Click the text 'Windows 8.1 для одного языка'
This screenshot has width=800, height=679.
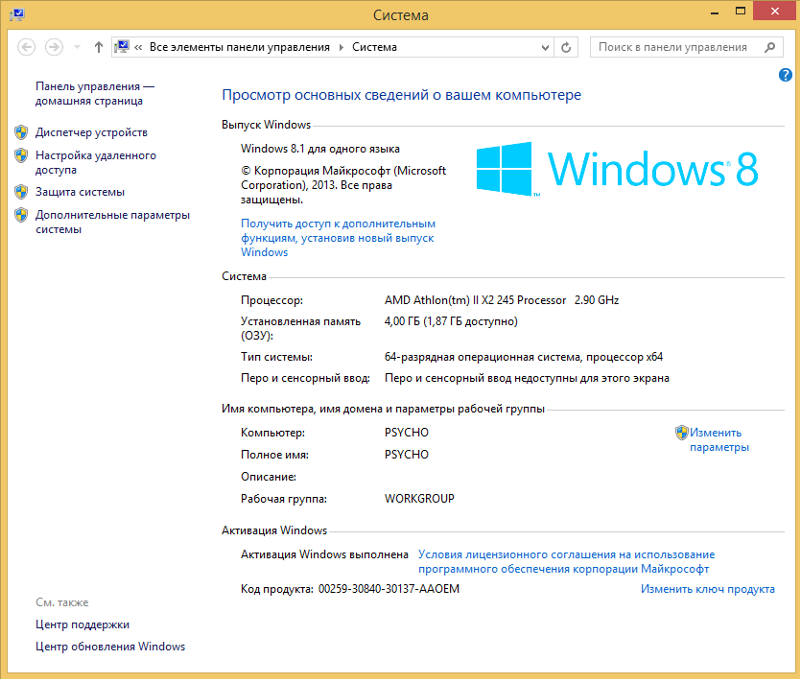click(320, 149)
